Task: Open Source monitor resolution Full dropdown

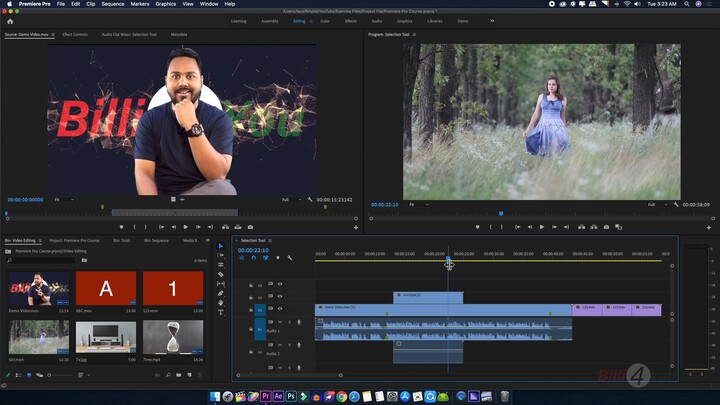Action: click(x=291, y=200)
